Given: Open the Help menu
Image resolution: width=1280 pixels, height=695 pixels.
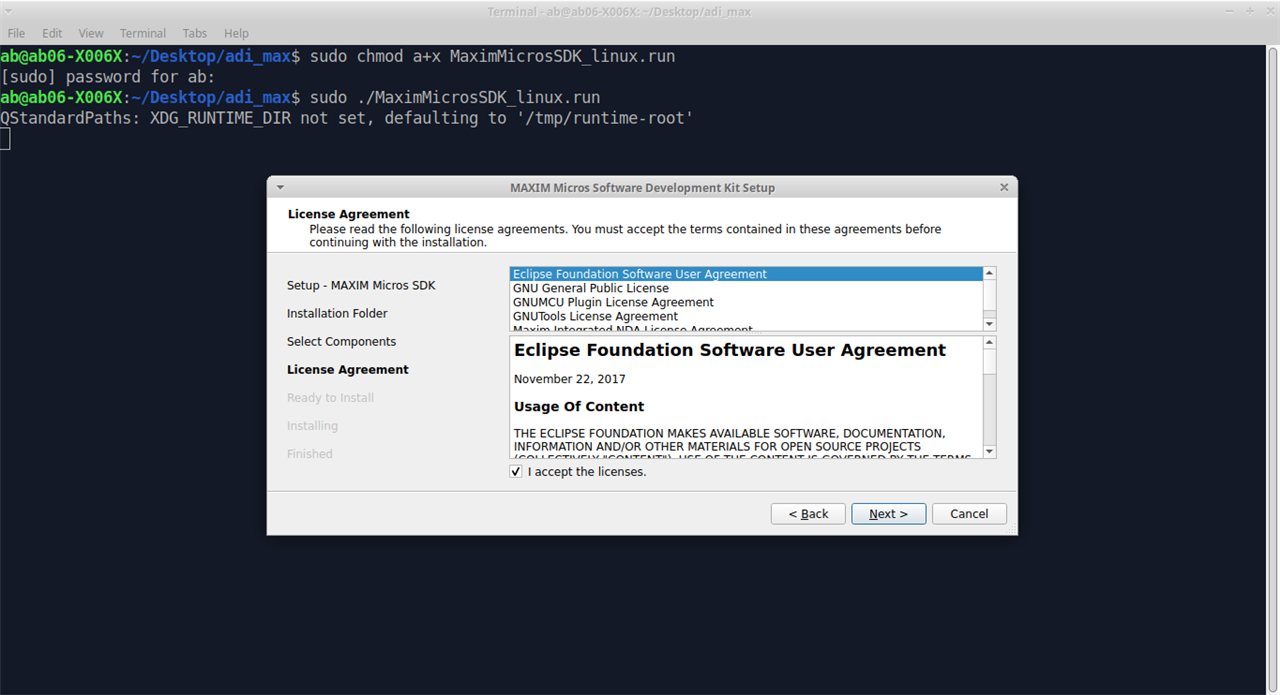Looking at the screenshot, I should pyautogui.click(x=236, y=33).
